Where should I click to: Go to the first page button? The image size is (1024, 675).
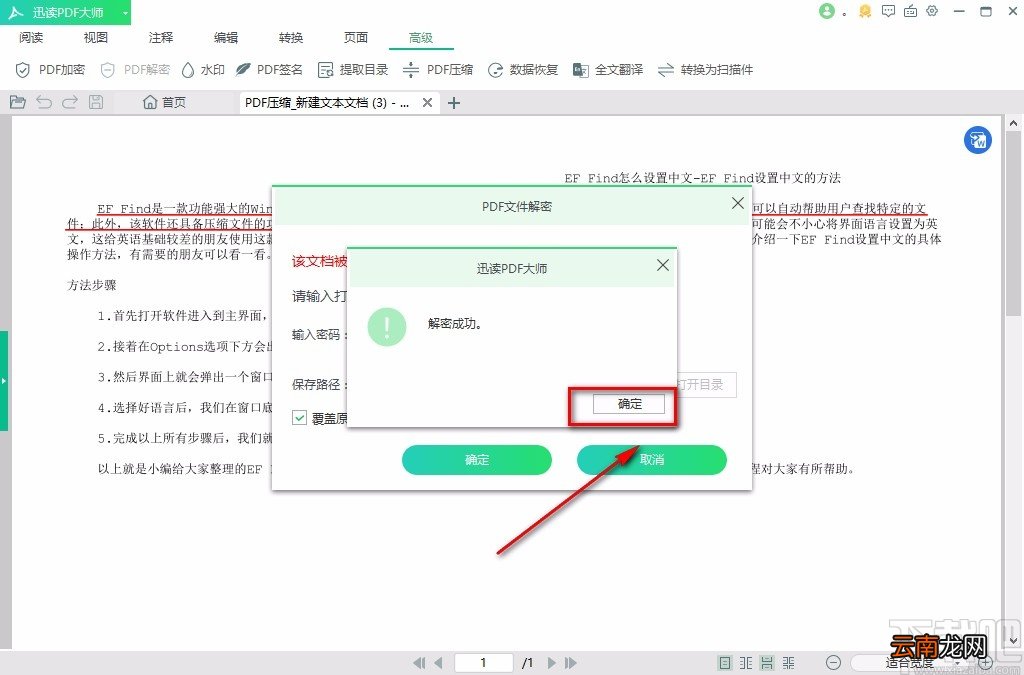coord(419,663)
